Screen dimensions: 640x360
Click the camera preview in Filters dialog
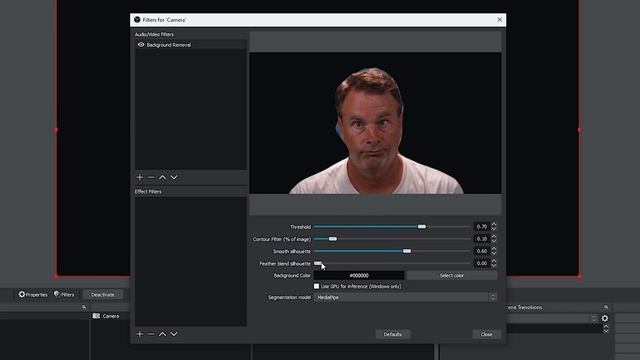point(375,123)
